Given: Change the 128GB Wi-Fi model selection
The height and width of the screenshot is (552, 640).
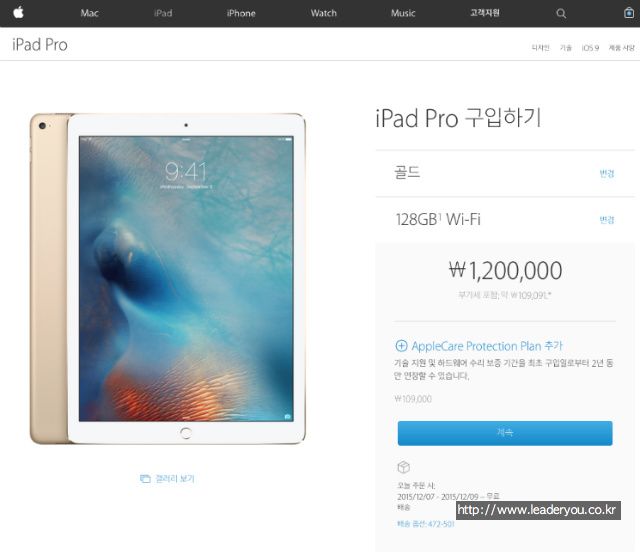Looking at the screenshot, I should coord(607,220).
